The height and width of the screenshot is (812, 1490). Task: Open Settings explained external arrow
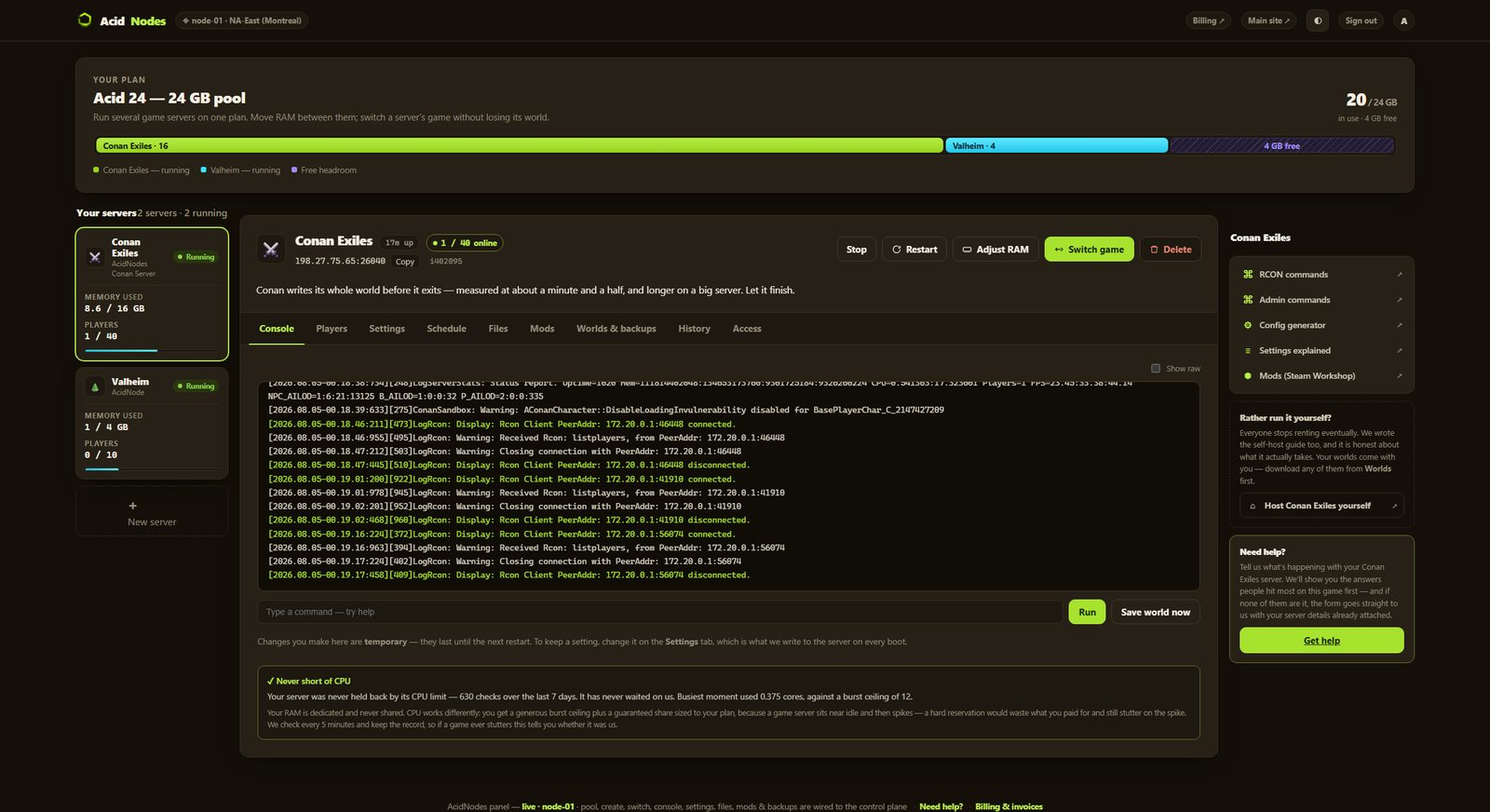coord(1399,351)
